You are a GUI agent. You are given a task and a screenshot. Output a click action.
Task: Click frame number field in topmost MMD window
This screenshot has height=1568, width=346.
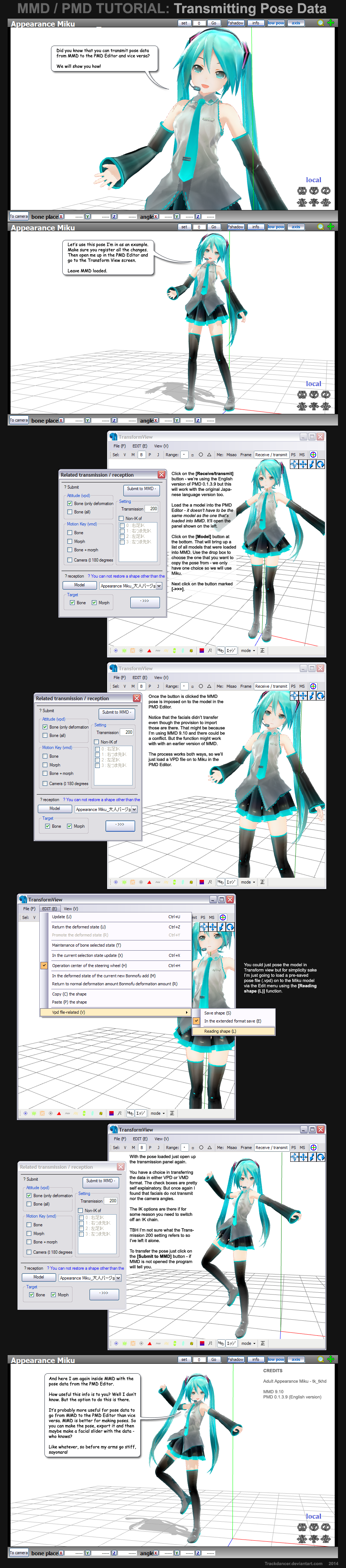(x=199, y=23)
